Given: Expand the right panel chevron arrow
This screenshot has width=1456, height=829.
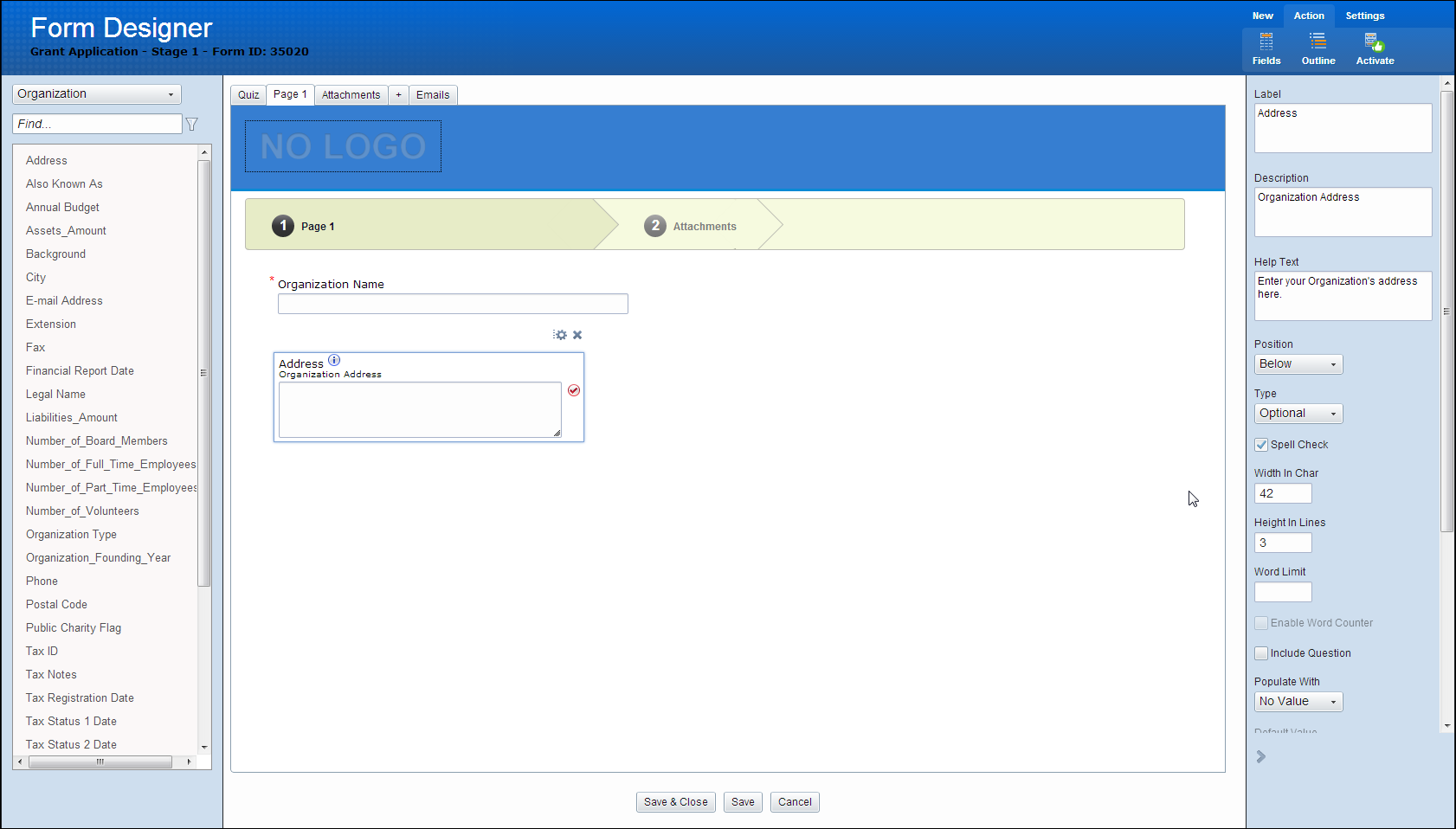Looking at the screenshot, I should [1261, 756].
